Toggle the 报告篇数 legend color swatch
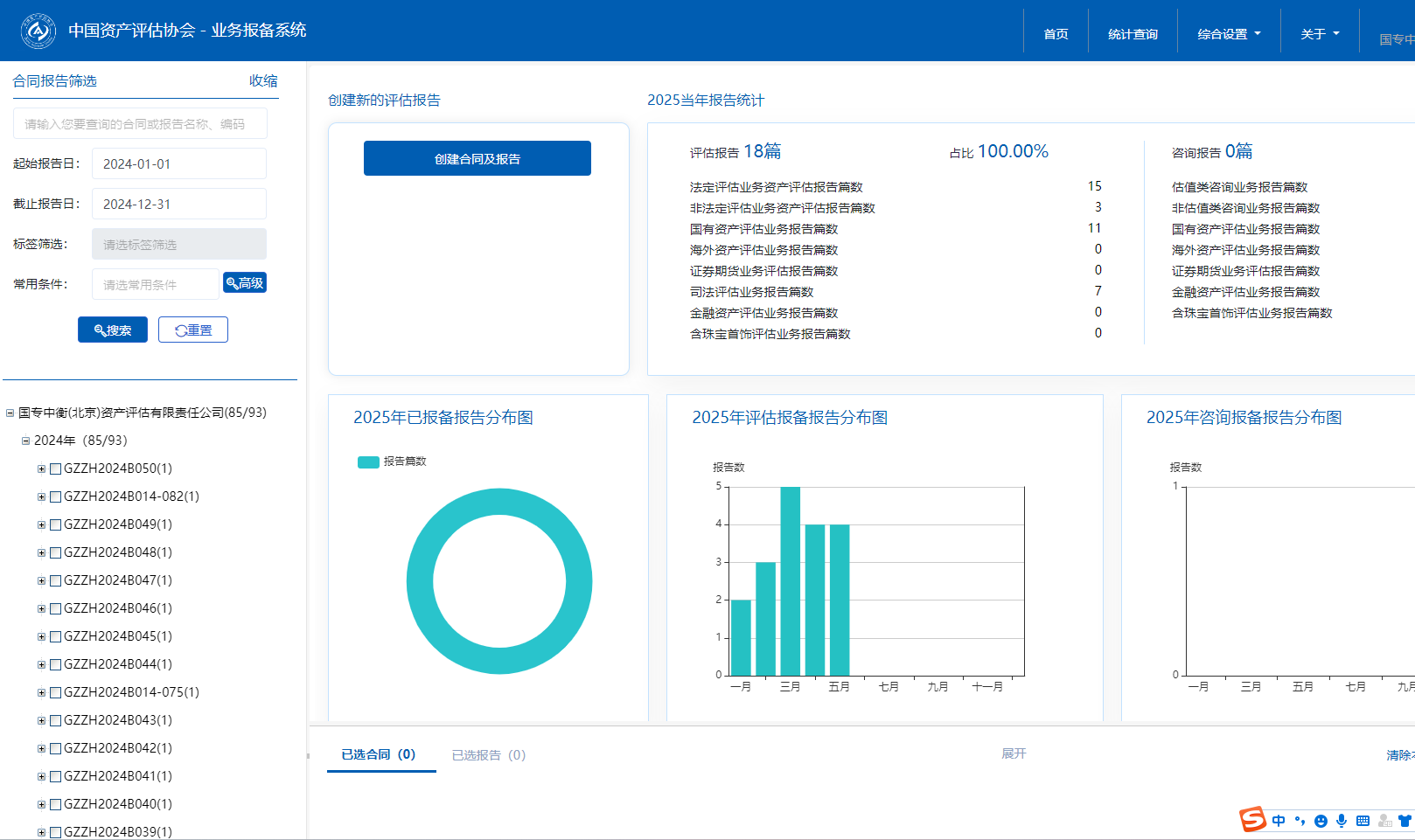 368,462
